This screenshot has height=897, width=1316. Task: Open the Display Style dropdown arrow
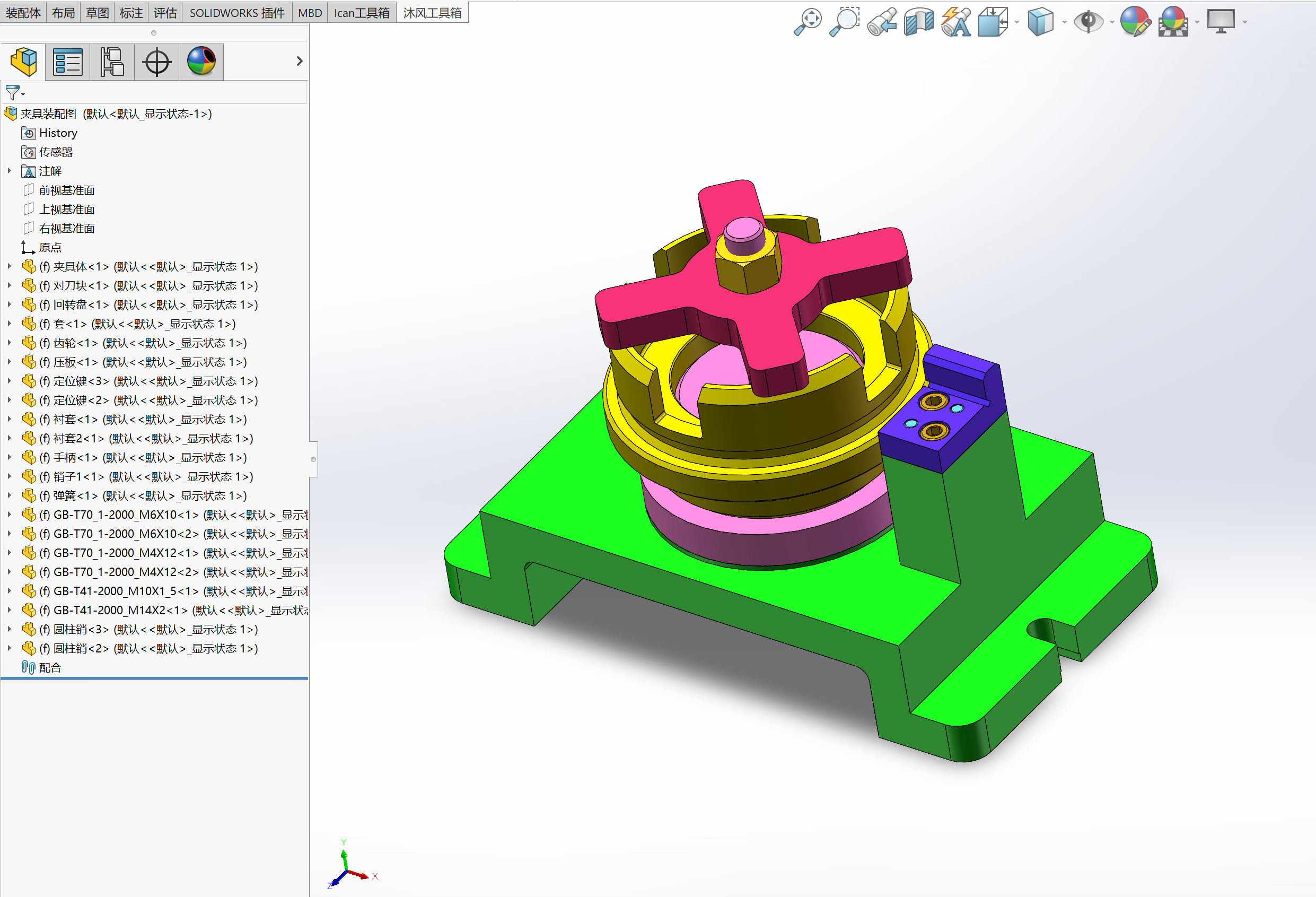click(x=1065, y=23)
